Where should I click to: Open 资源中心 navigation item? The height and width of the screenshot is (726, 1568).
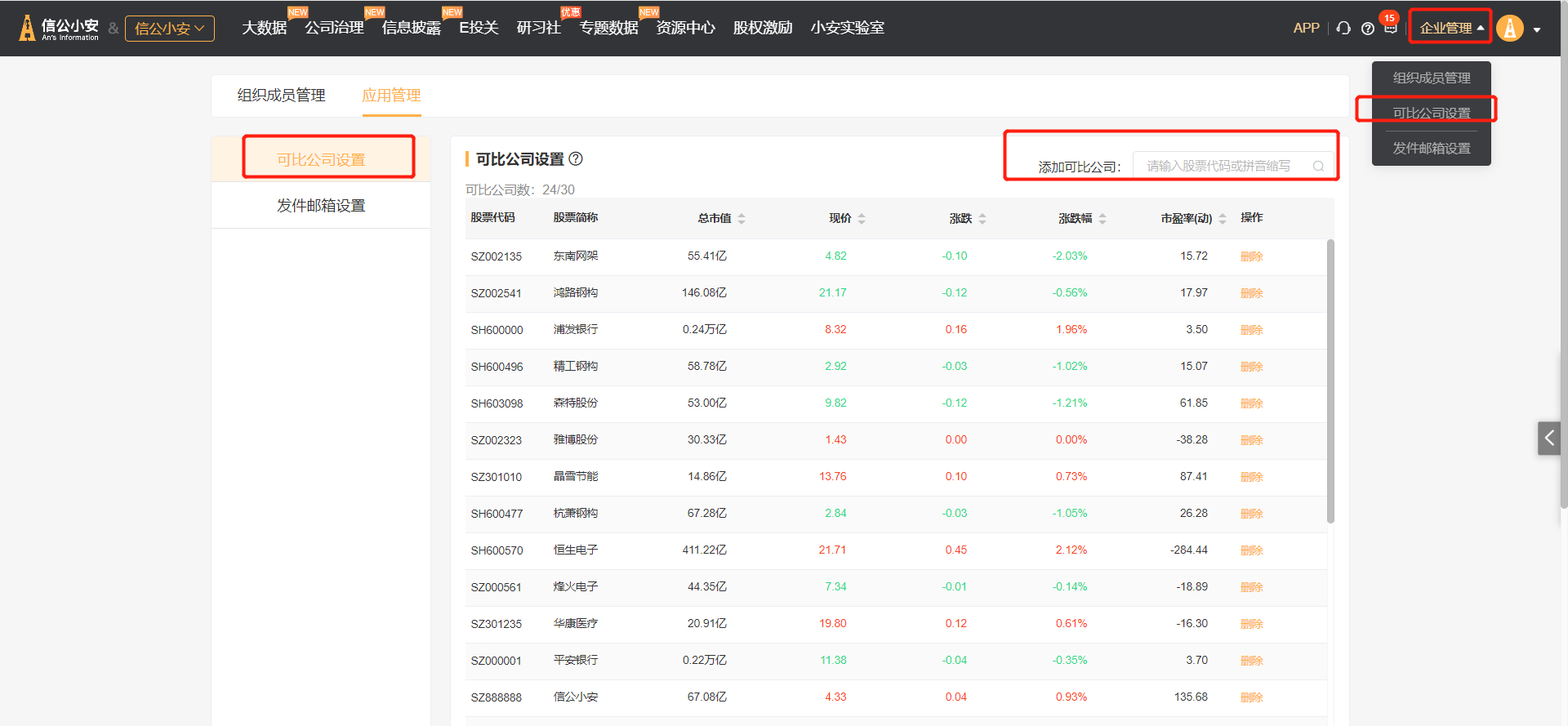[x=685, y=28]
